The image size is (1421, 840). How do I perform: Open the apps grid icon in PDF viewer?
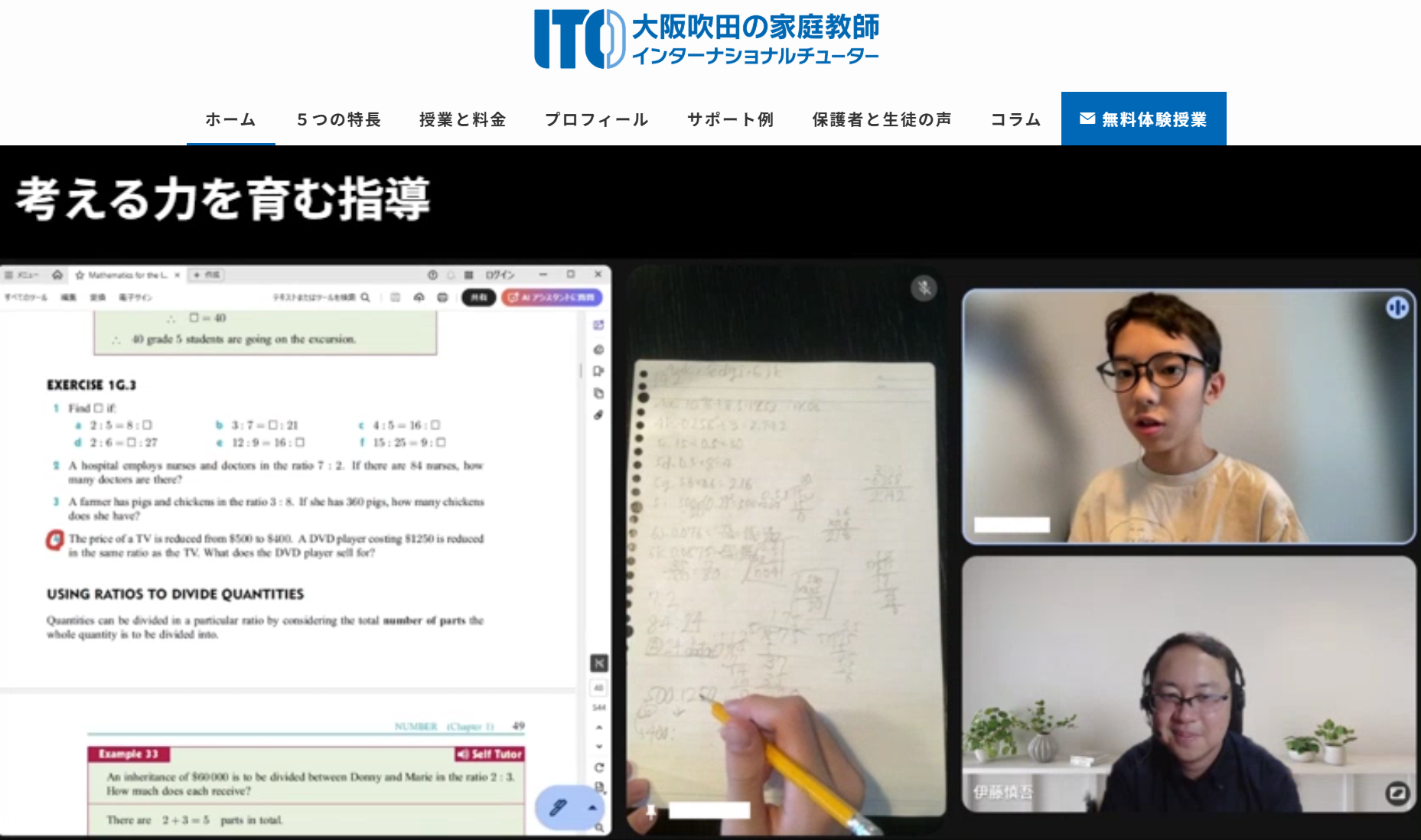(468, 275)
